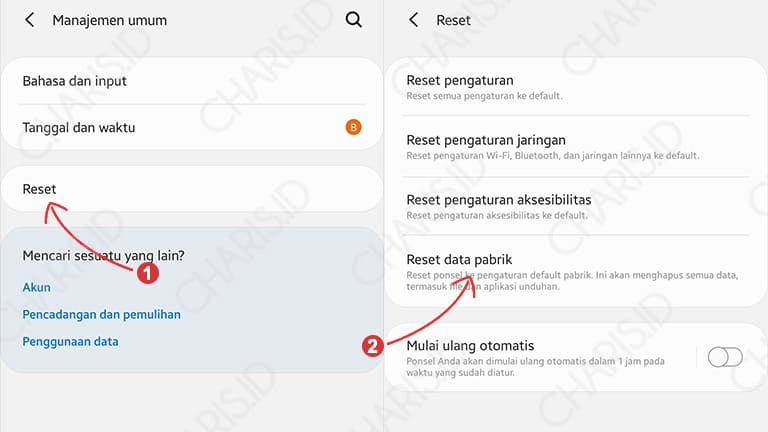Open the Reset menu entry
768x432 pixels.
point(192,189)
